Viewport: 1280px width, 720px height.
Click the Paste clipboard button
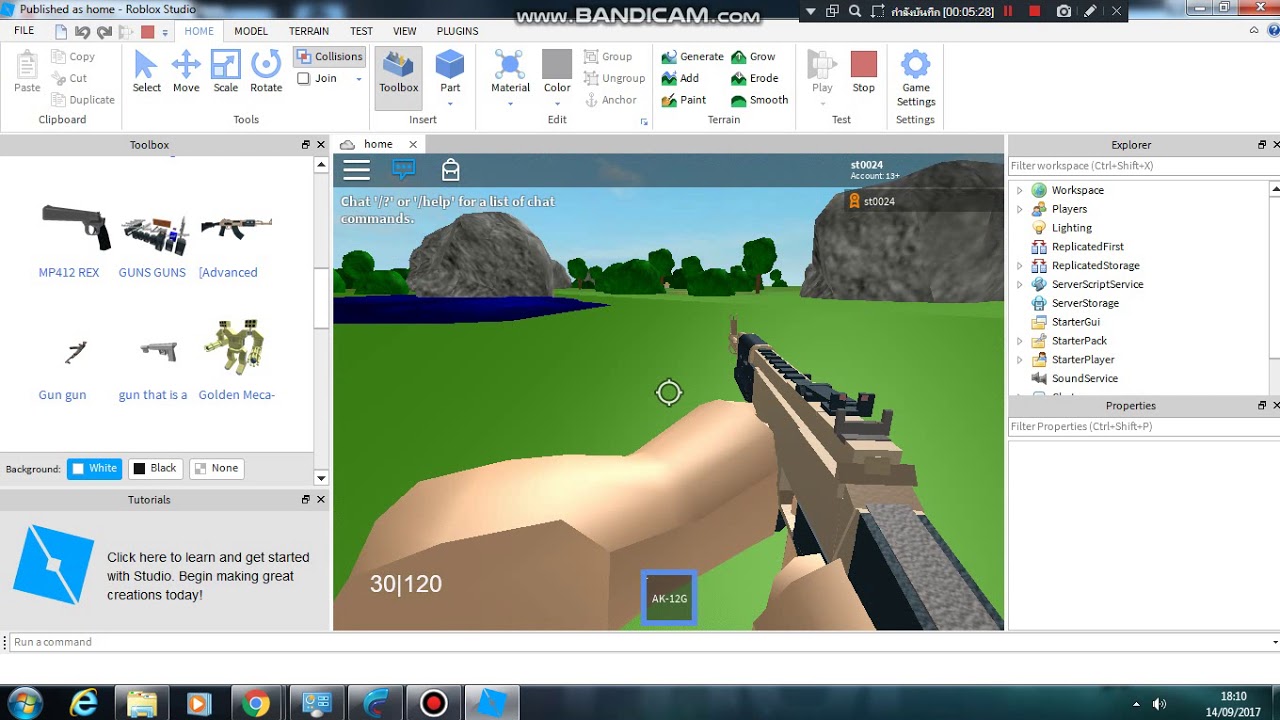tap(27, 71)
